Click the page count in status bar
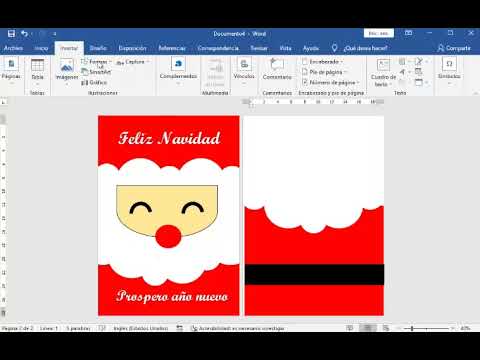The height and width of the screenshot is (360, 480). click(17, 328)
